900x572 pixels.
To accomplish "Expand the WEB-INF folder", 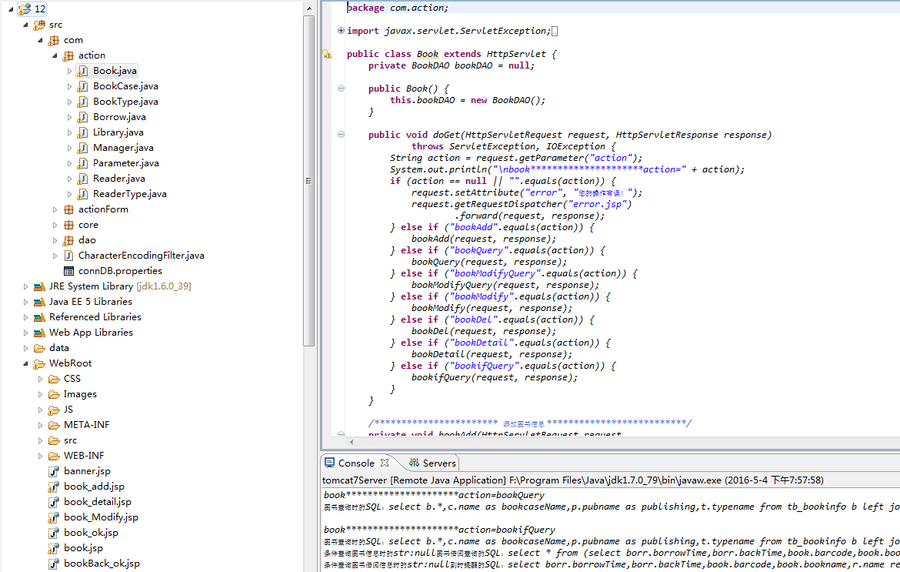I will pos(40,457).
